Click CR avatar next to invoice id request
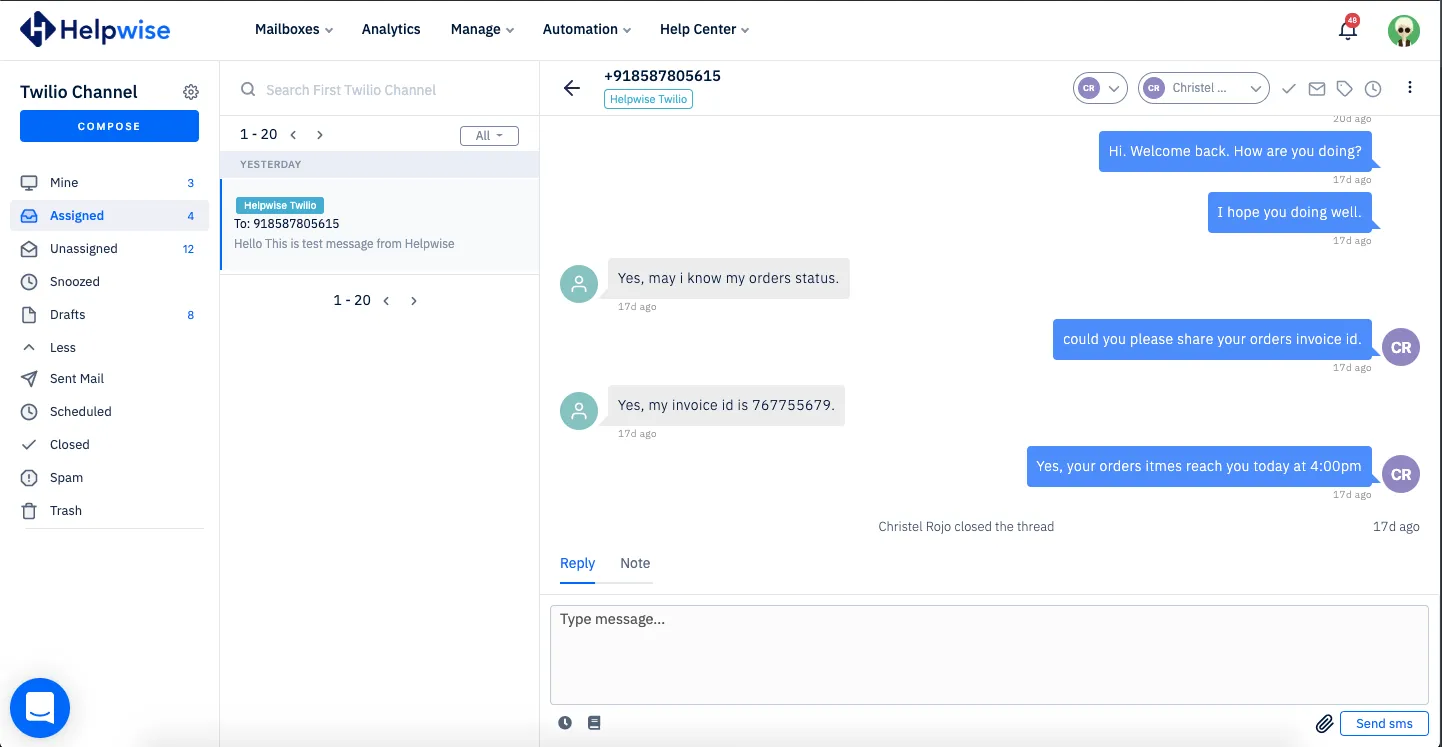 (1401, 347)
